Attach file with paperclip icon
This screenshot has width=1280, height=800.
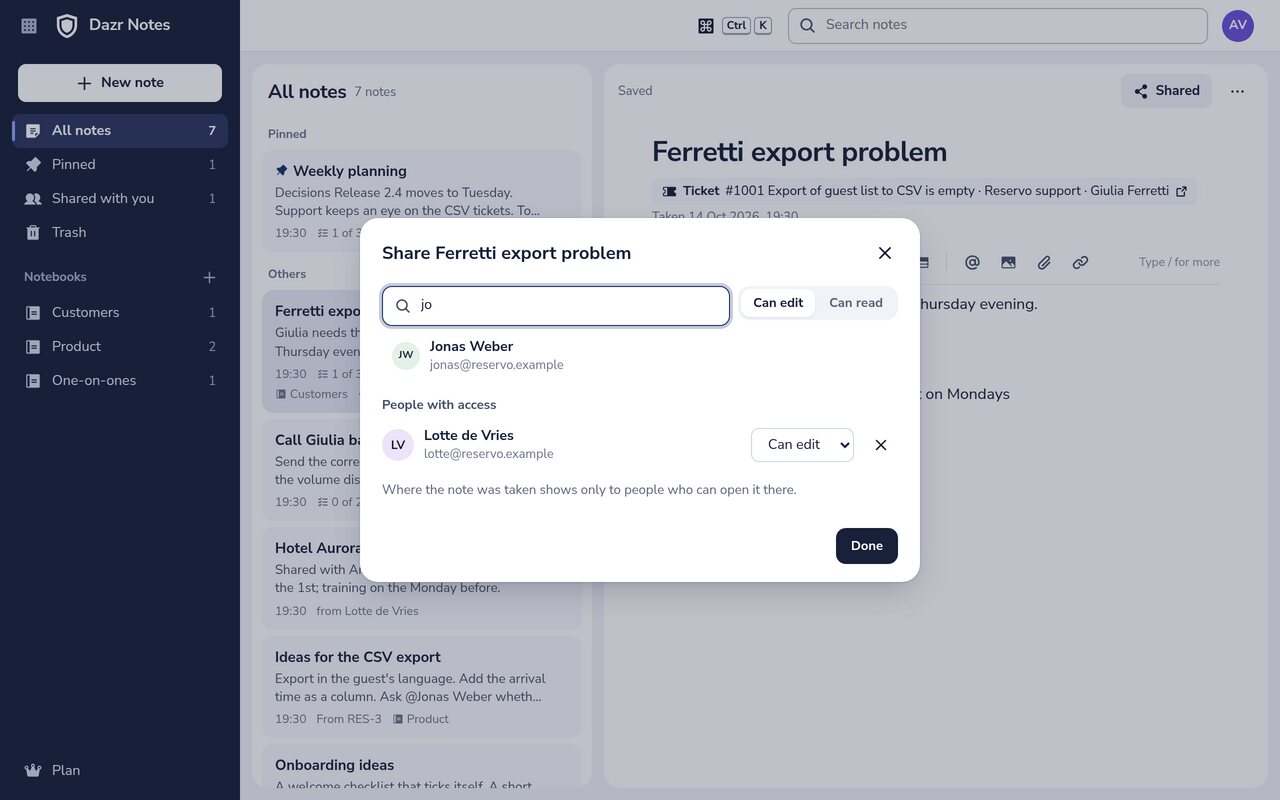click(x=1044, y=263)
